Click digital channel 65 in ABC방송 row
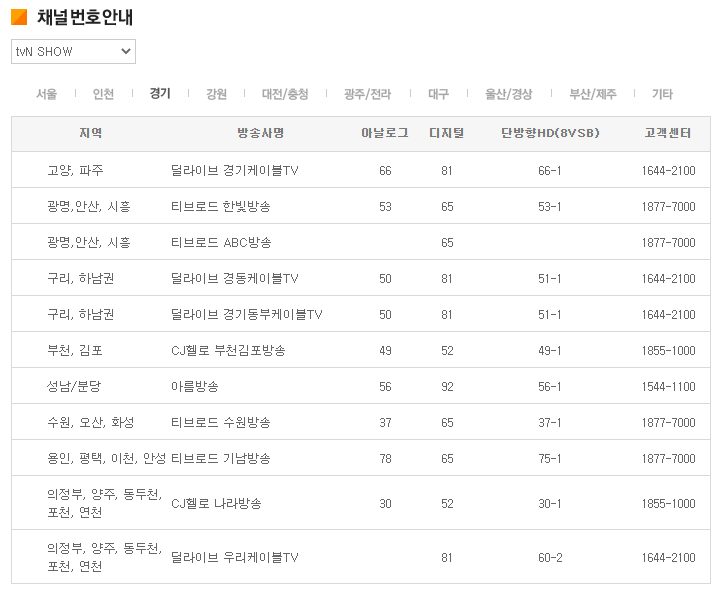The height and width of the screenshot is (592, 722). tap(447, 243)
